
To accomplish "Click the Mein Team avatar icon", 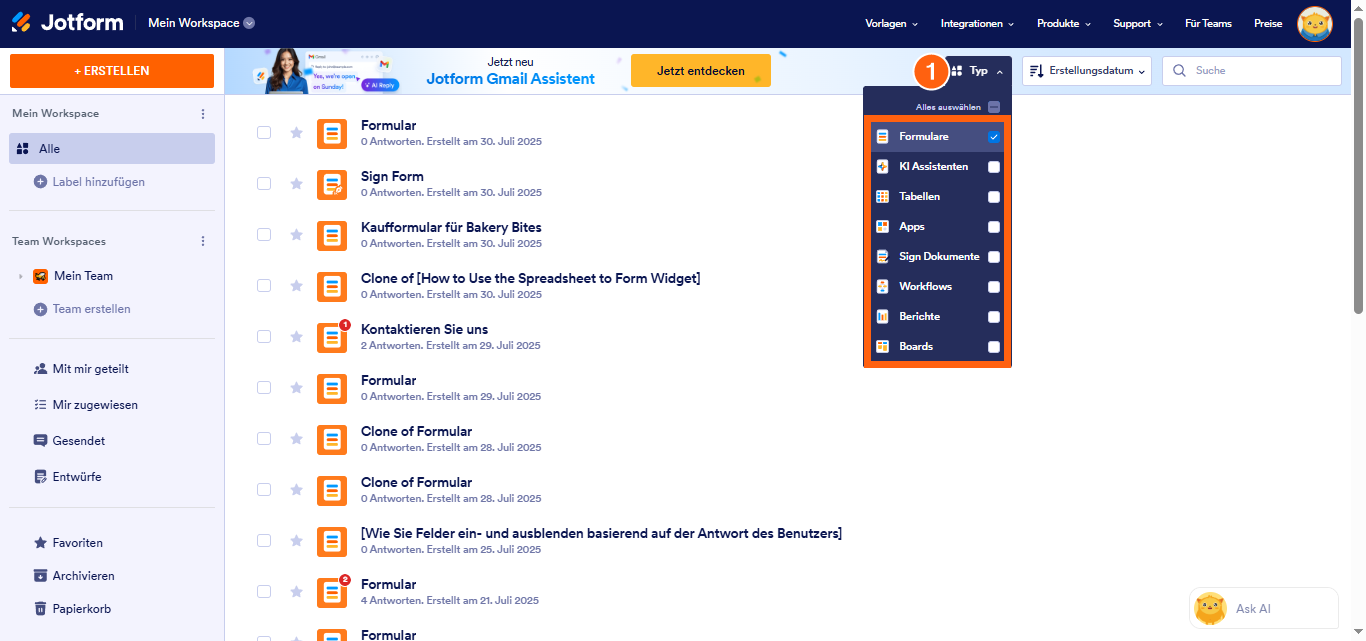I will click(41, 276).
